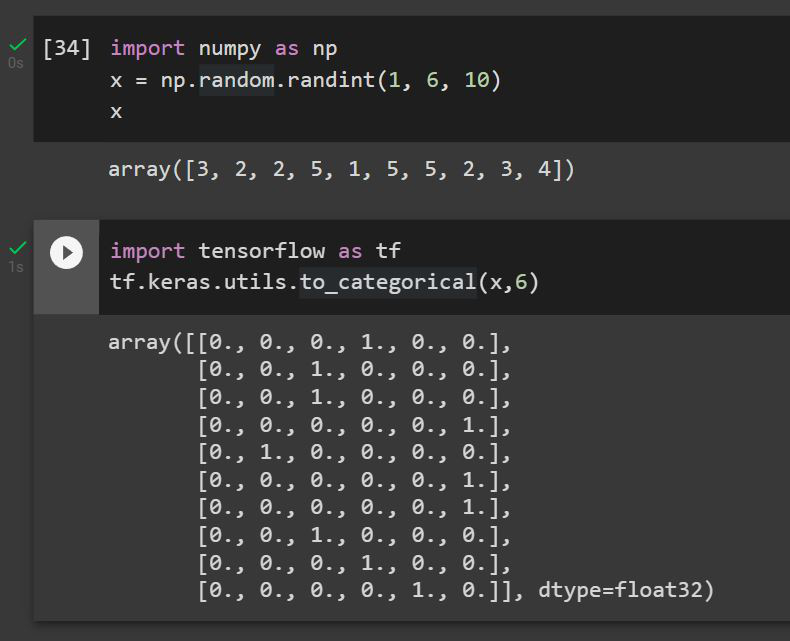This screenshot has height=641, width=790.
Task: Place cursor on the standalone x line
Action: click(x=116, y=112)
